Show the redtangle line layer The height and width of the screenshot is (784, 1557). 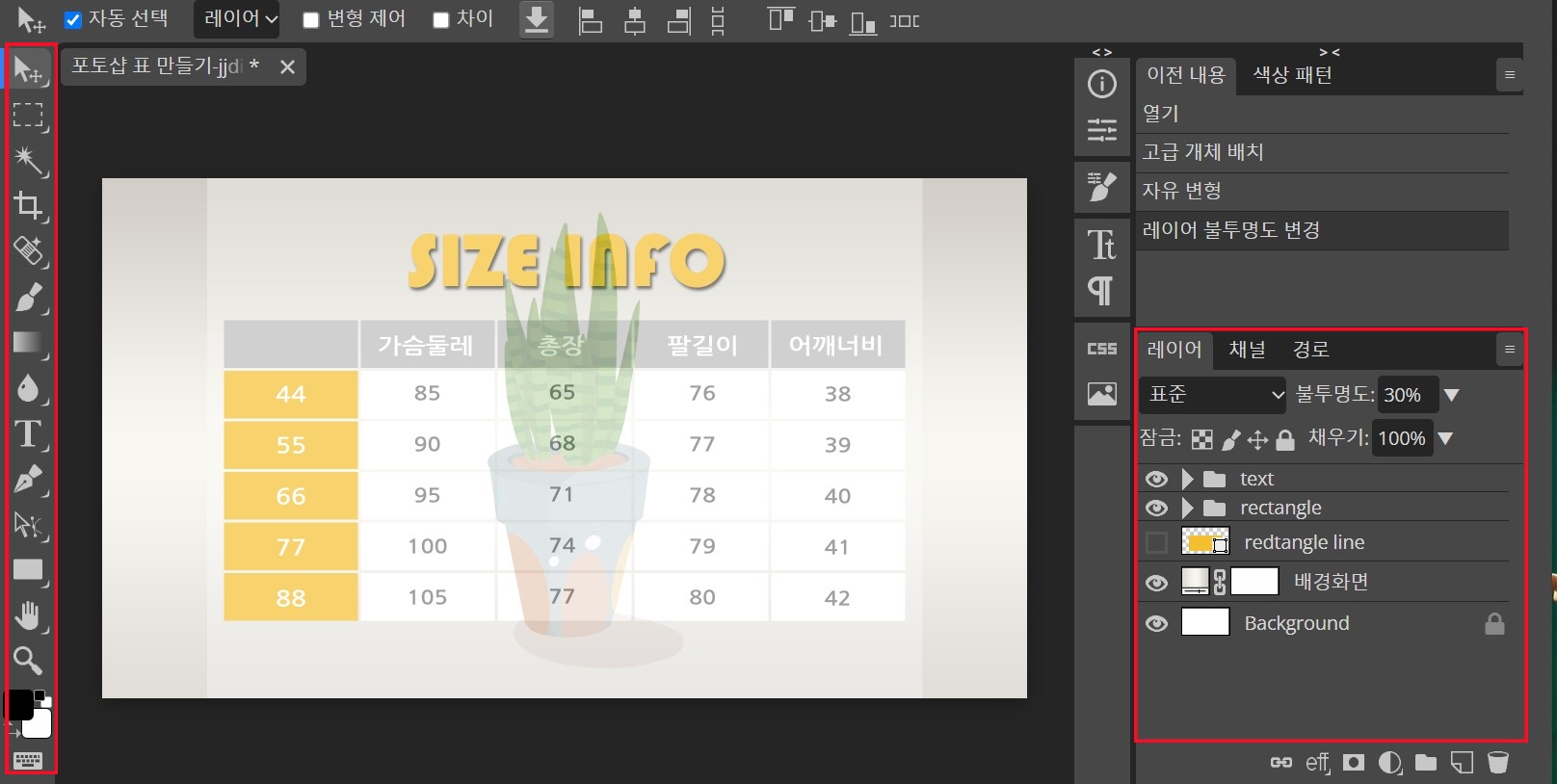click(x=1156, y=542)
